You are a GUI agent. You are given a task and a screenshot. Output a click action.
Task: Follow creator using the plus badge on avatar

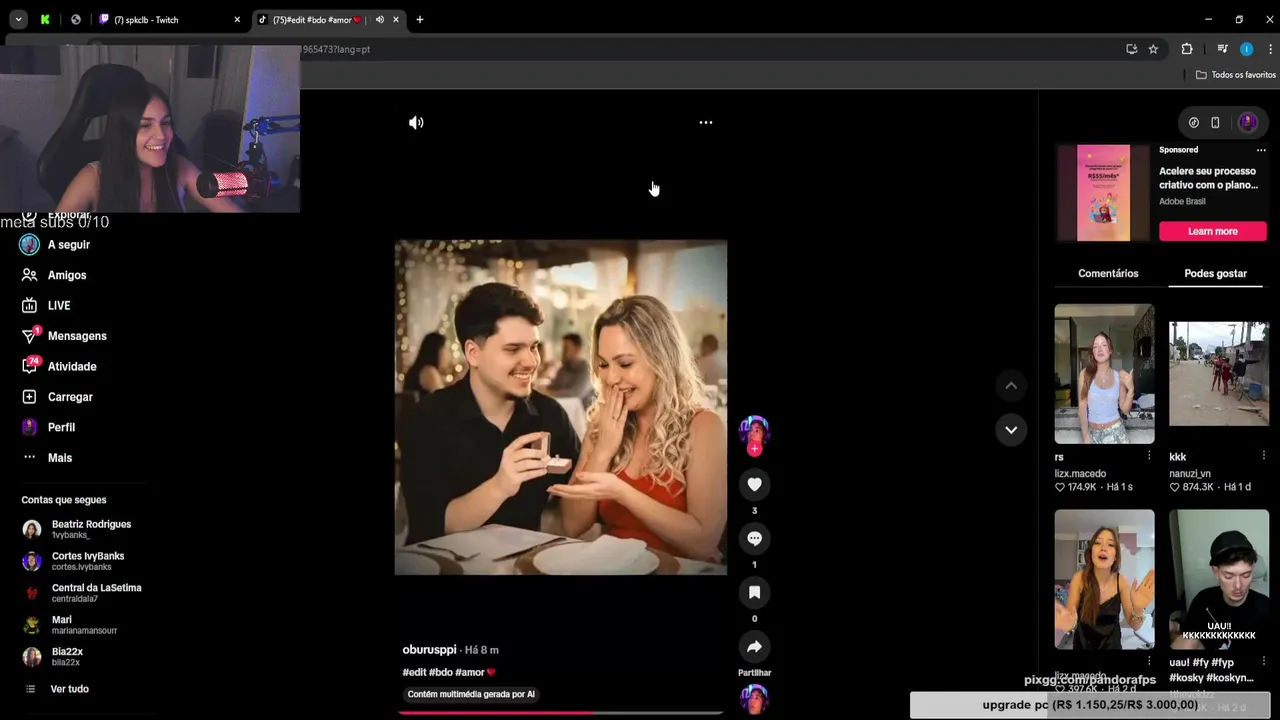(754, 450)
